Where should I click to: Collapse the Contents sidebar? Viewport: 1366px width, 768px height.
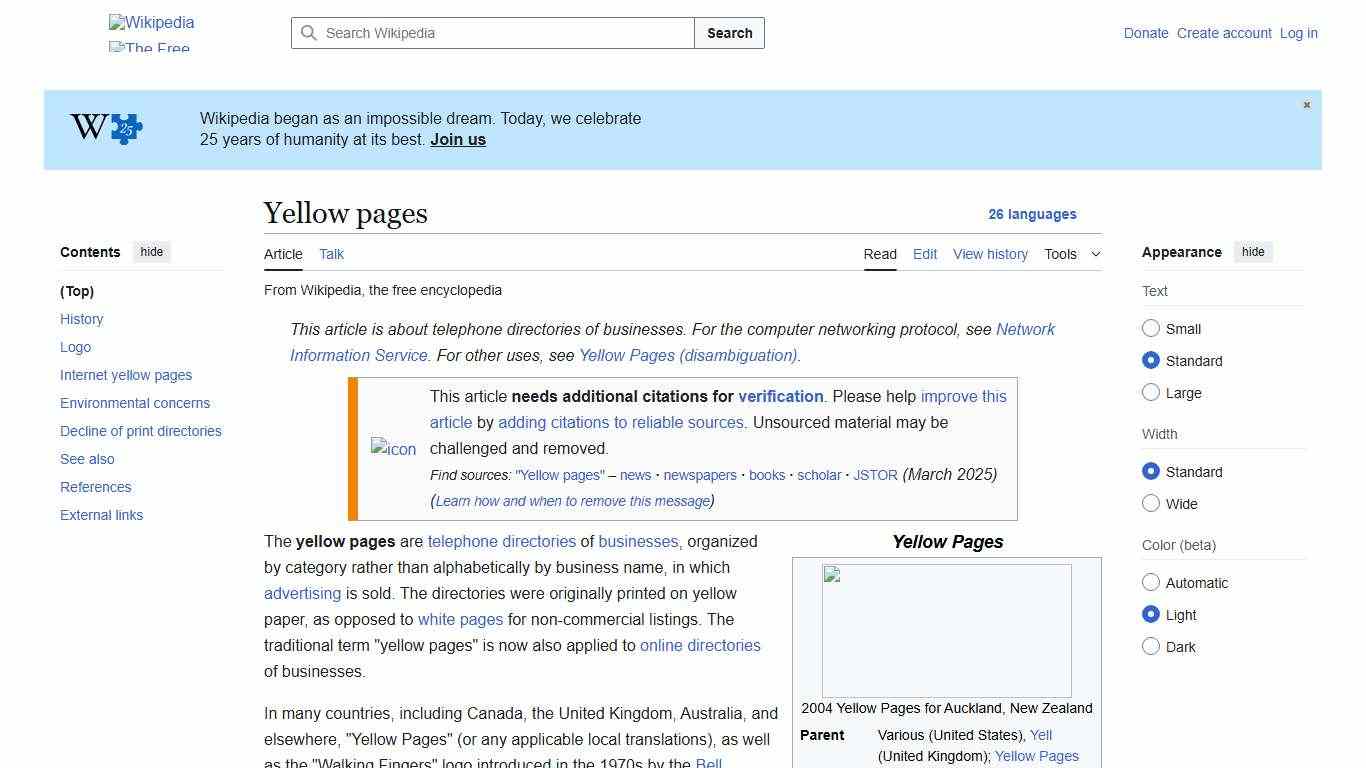(151, 252)
